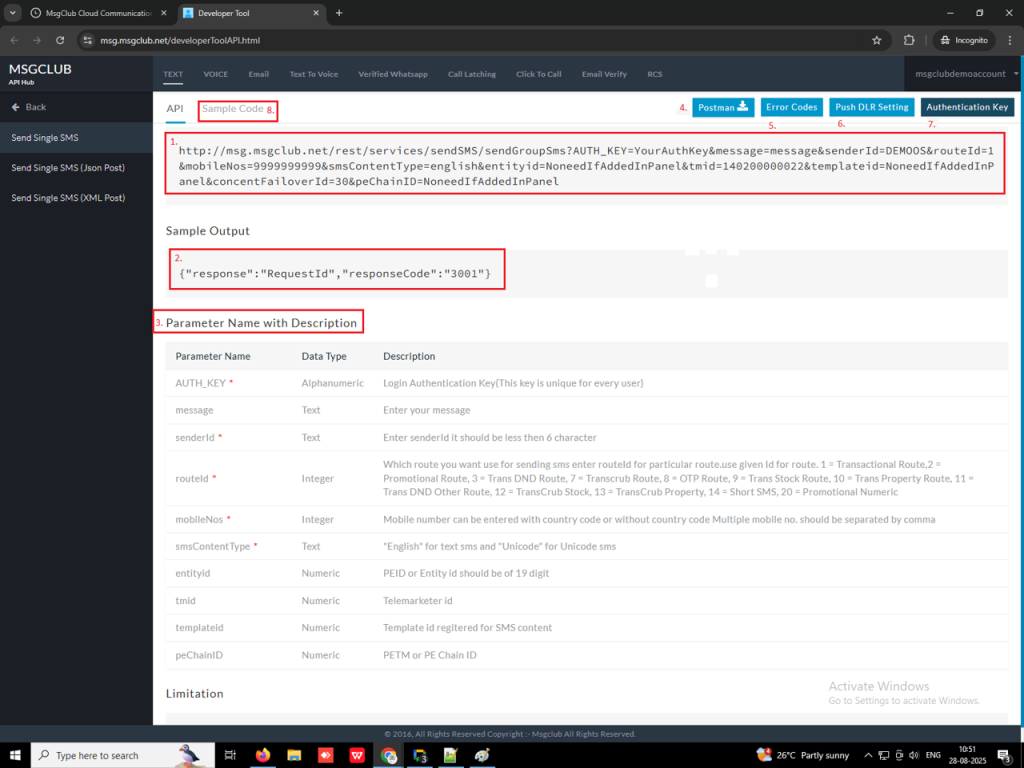
Task: Click the Postman download button
Action: pos(723,107)
